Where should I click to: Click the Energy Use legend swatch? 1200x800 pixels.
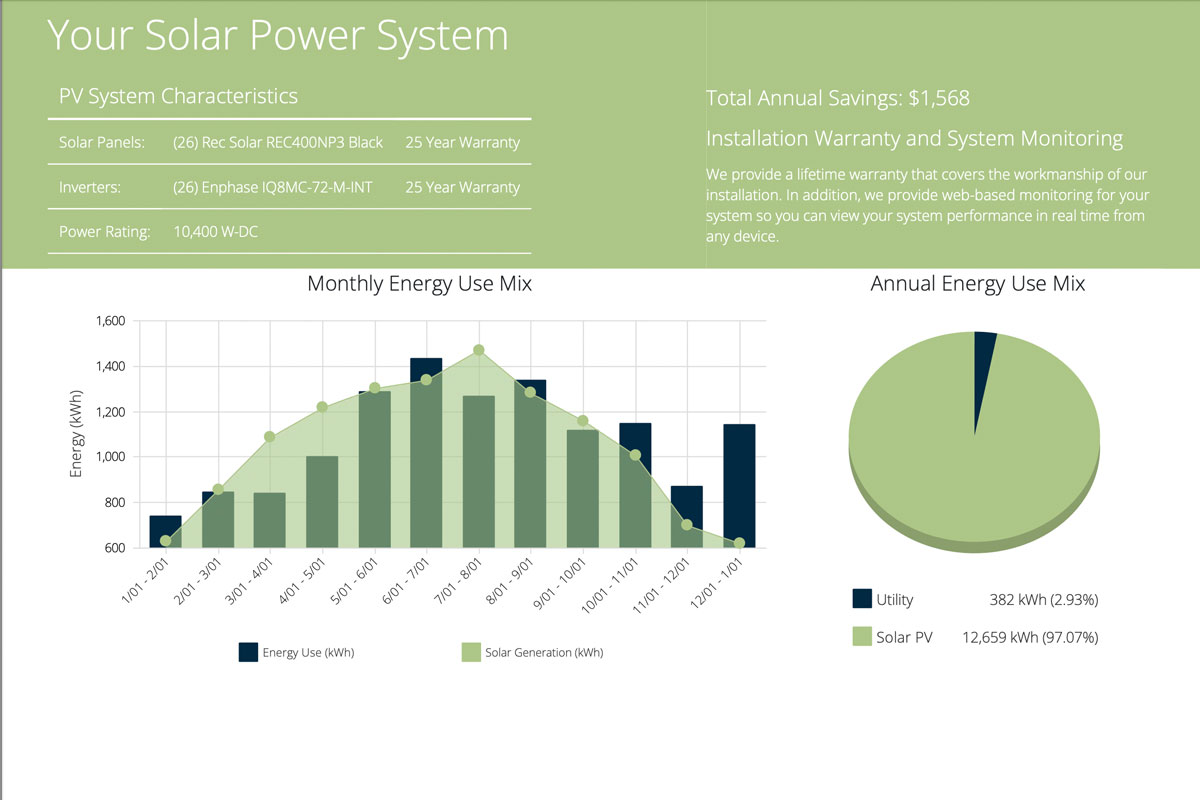point(247,650)
